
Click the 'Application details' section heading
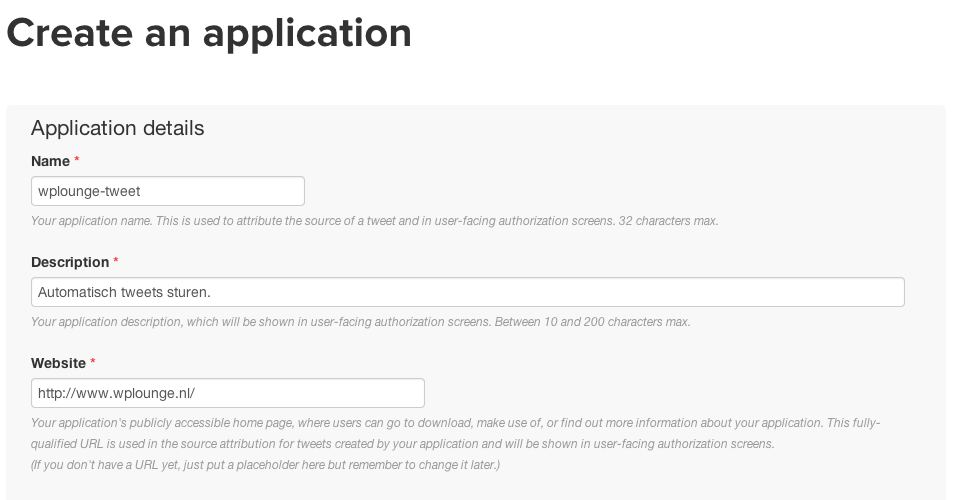click(117, 128)
